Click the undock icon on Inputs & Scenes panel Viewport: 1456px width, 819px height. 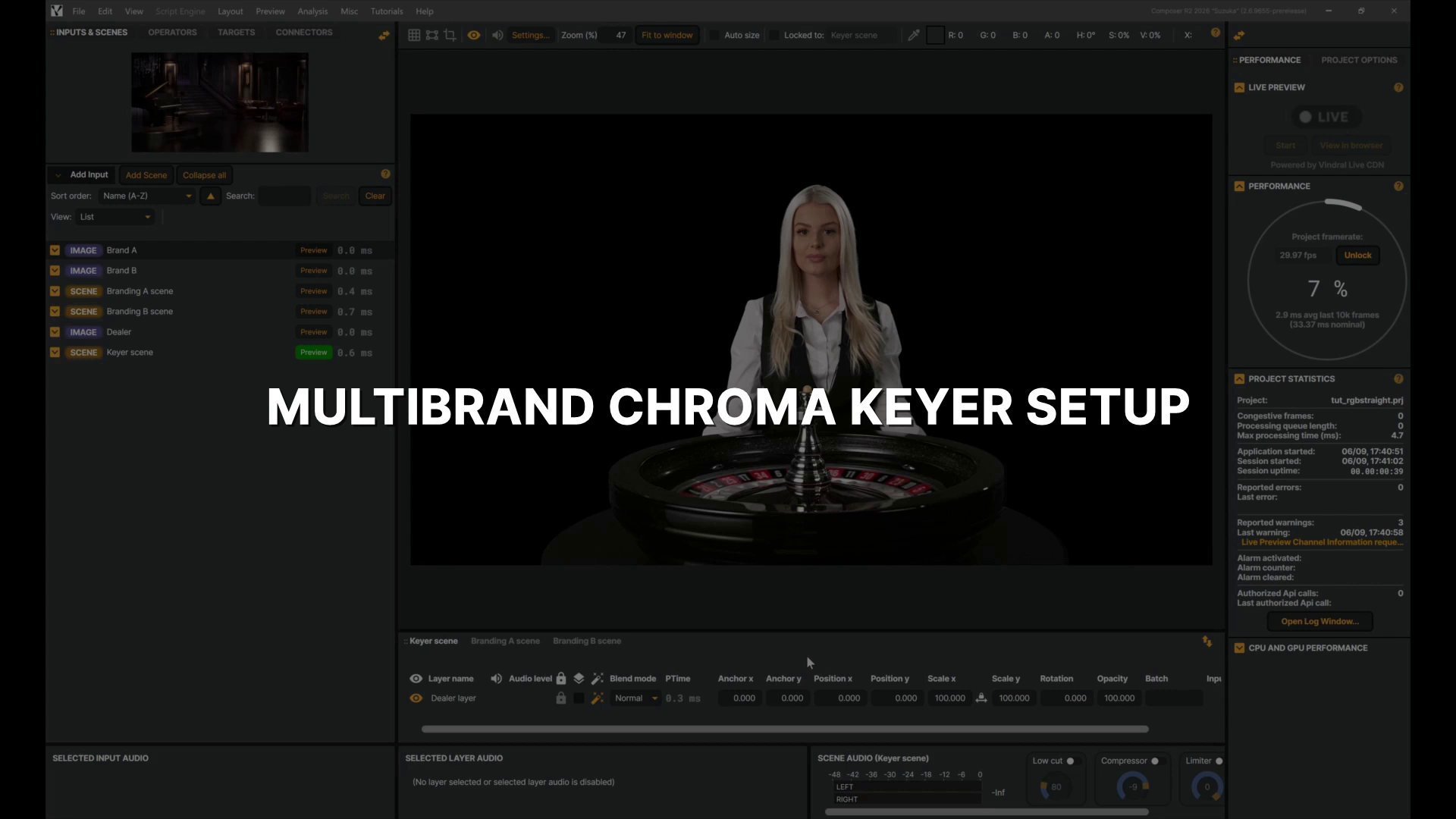(x=384, y=35)
